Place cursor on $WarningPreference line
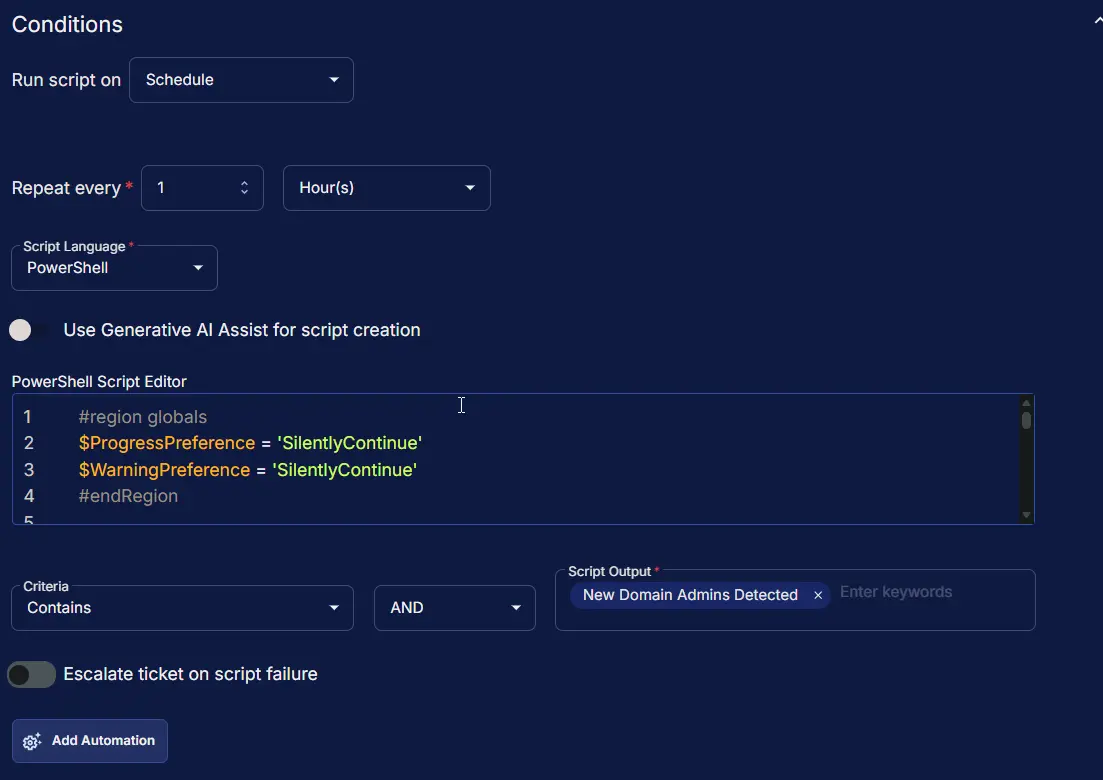 pos(247,470)
